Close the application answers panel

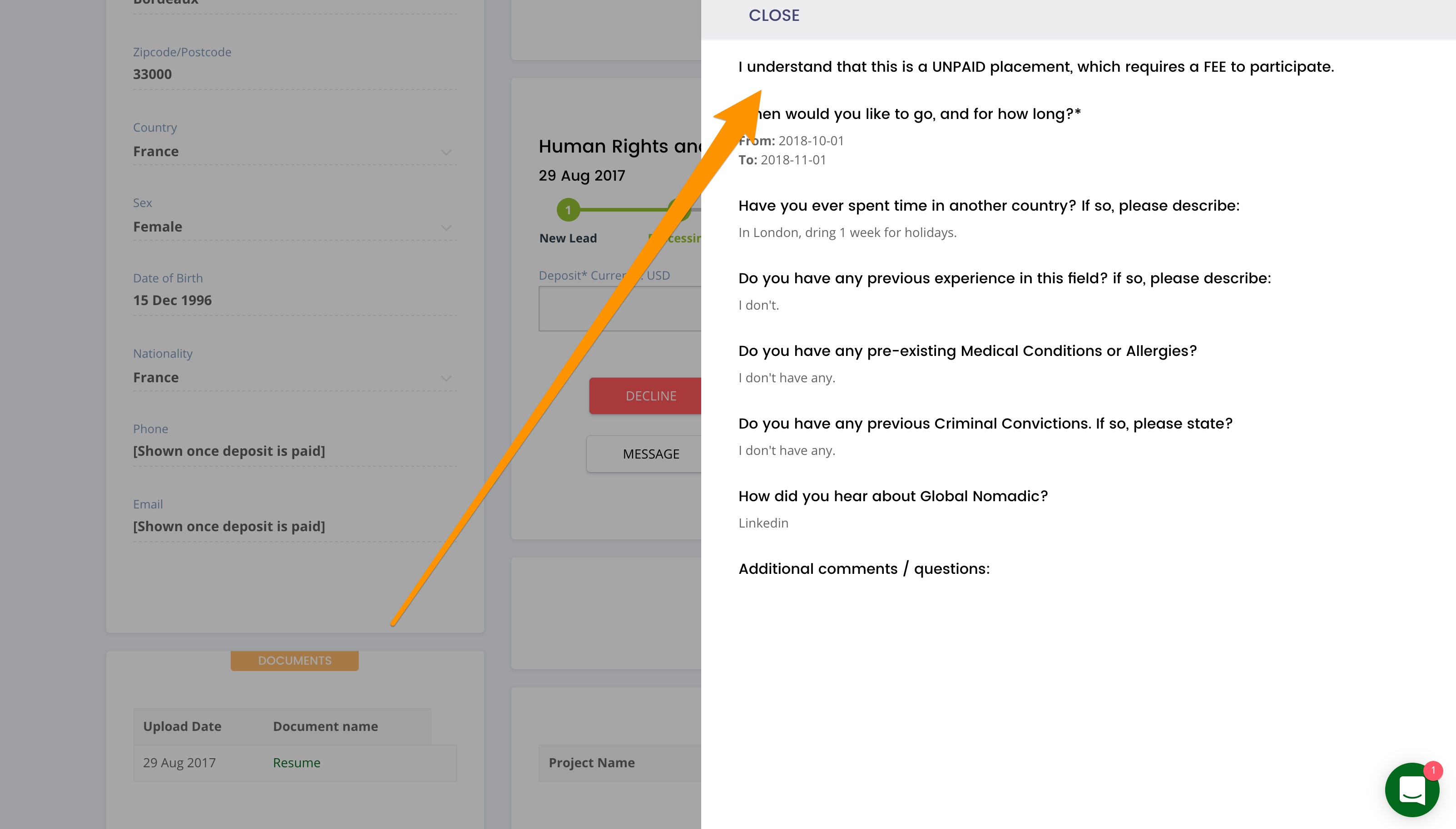click(x=773, y=15)
